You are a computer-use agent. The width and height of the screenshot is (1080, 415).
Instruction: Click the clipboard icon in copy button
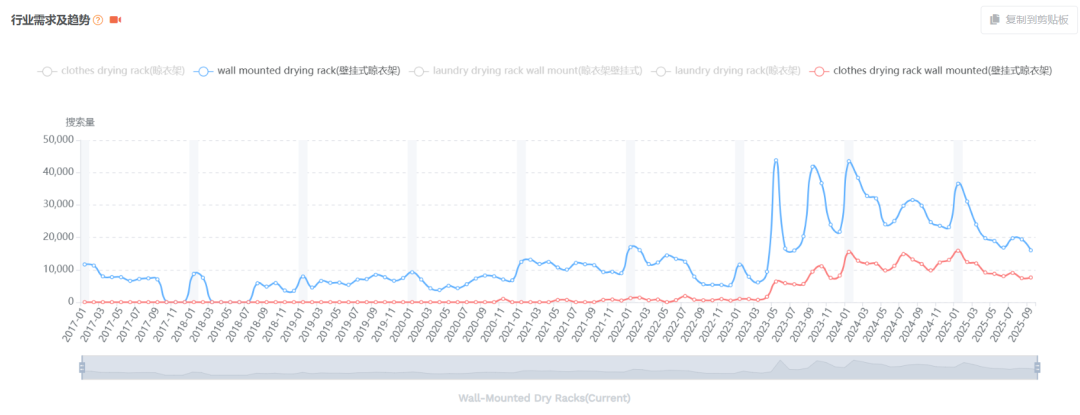pyautogui.click(x=994, y=20)
